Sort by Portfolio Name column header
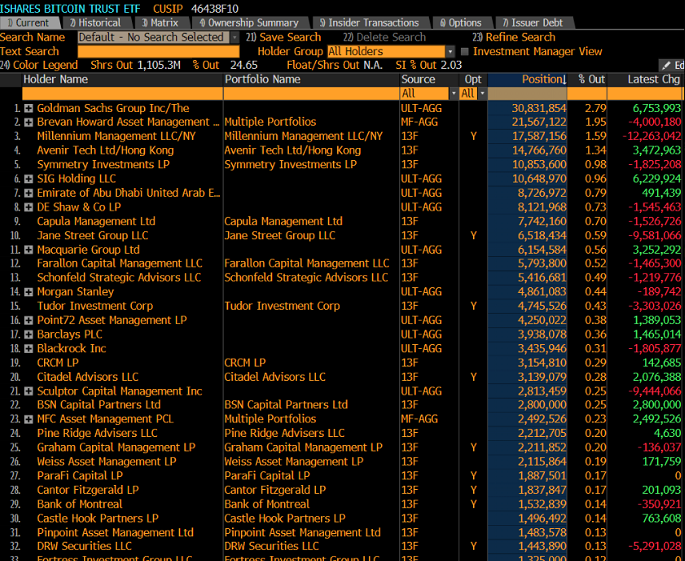Screen dimensions: 685x561 point(262,80)
